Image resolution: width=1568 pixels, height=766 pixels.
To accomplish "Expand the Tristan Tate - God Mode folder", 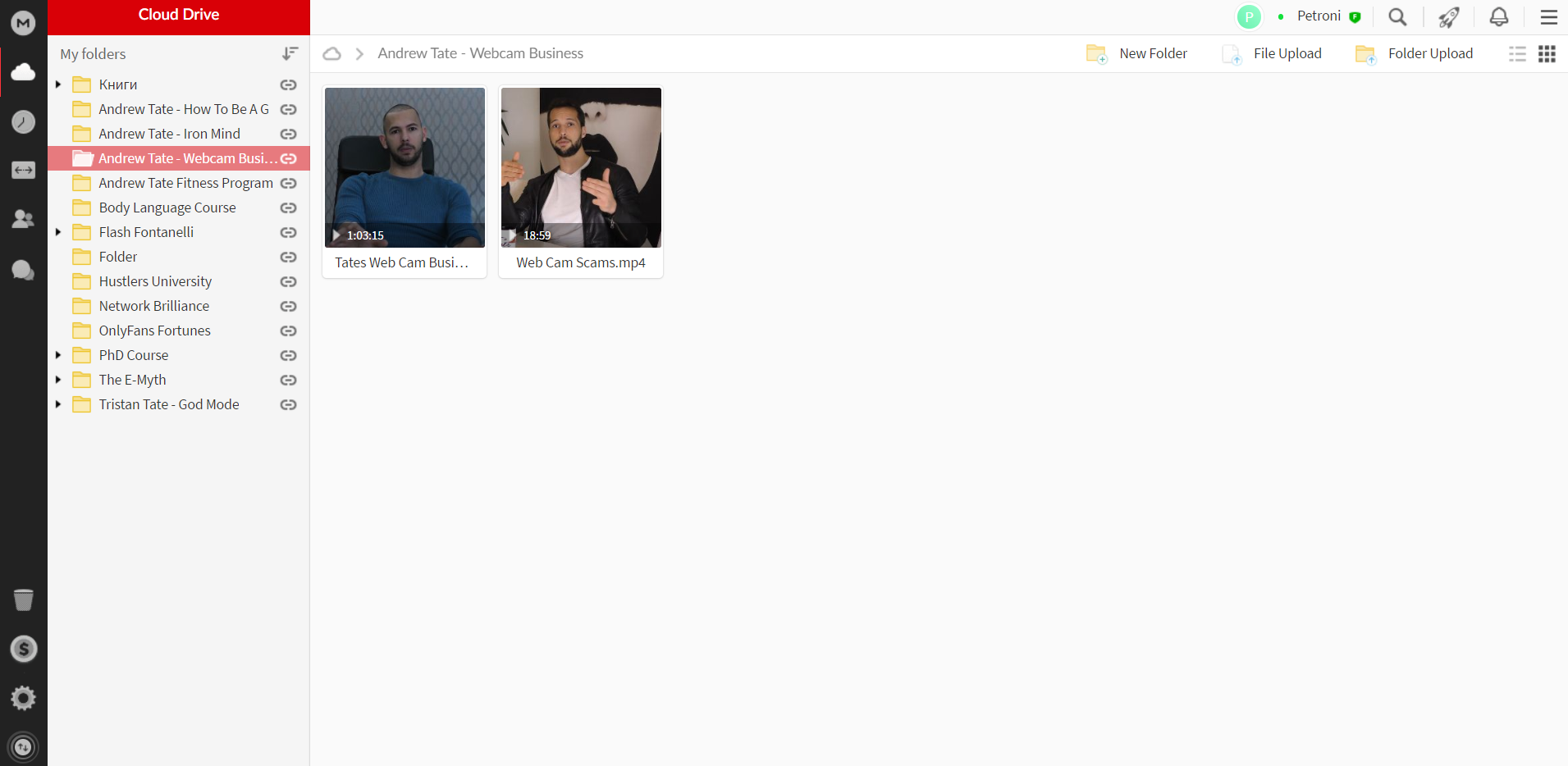I will point(58,404).
